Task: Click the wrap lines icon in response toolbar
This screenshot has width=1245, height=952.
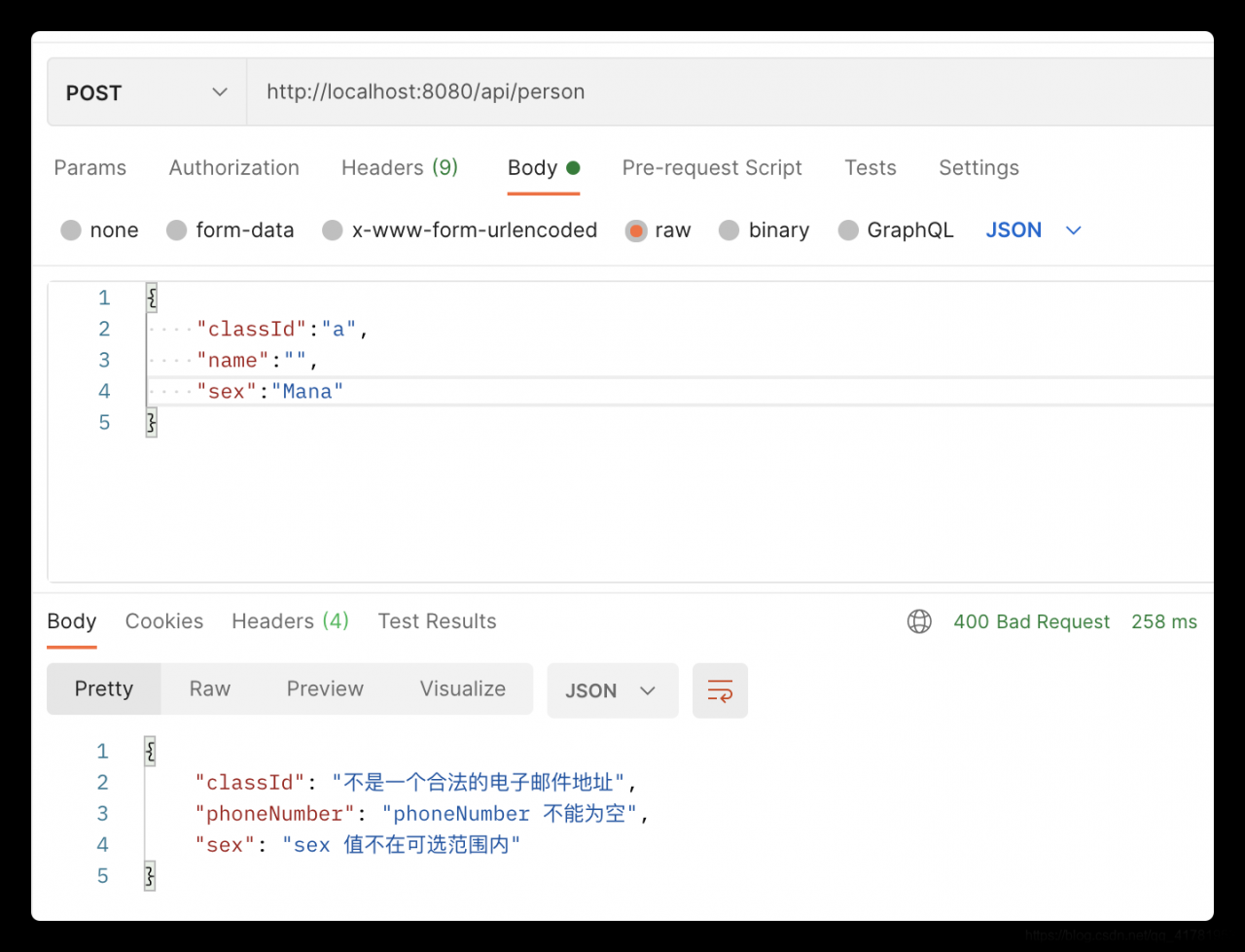Action: point(720,691)
